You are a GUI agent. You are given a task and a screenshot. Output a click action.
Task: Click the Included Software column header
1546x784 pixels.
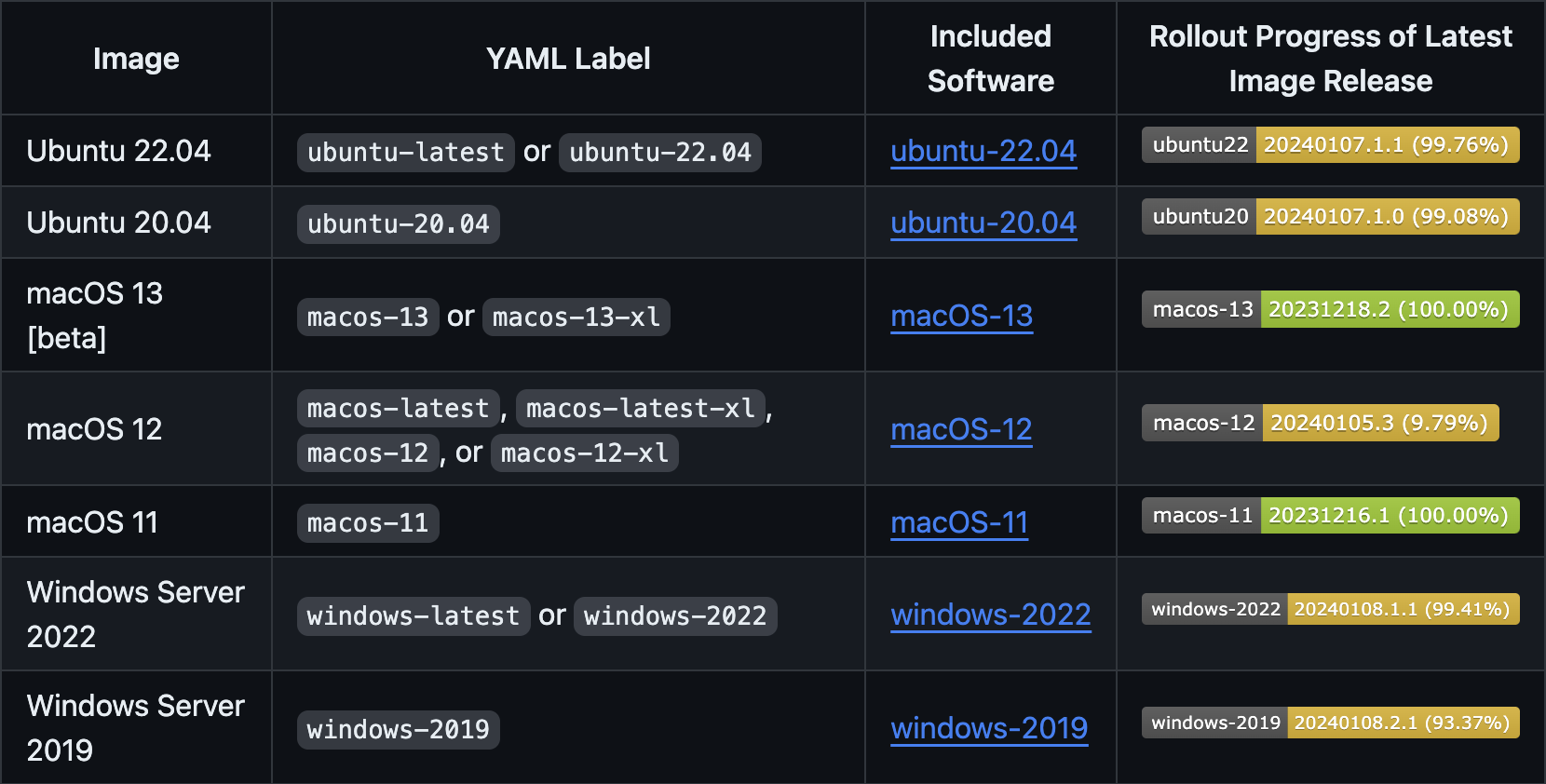tap(991, 59)
